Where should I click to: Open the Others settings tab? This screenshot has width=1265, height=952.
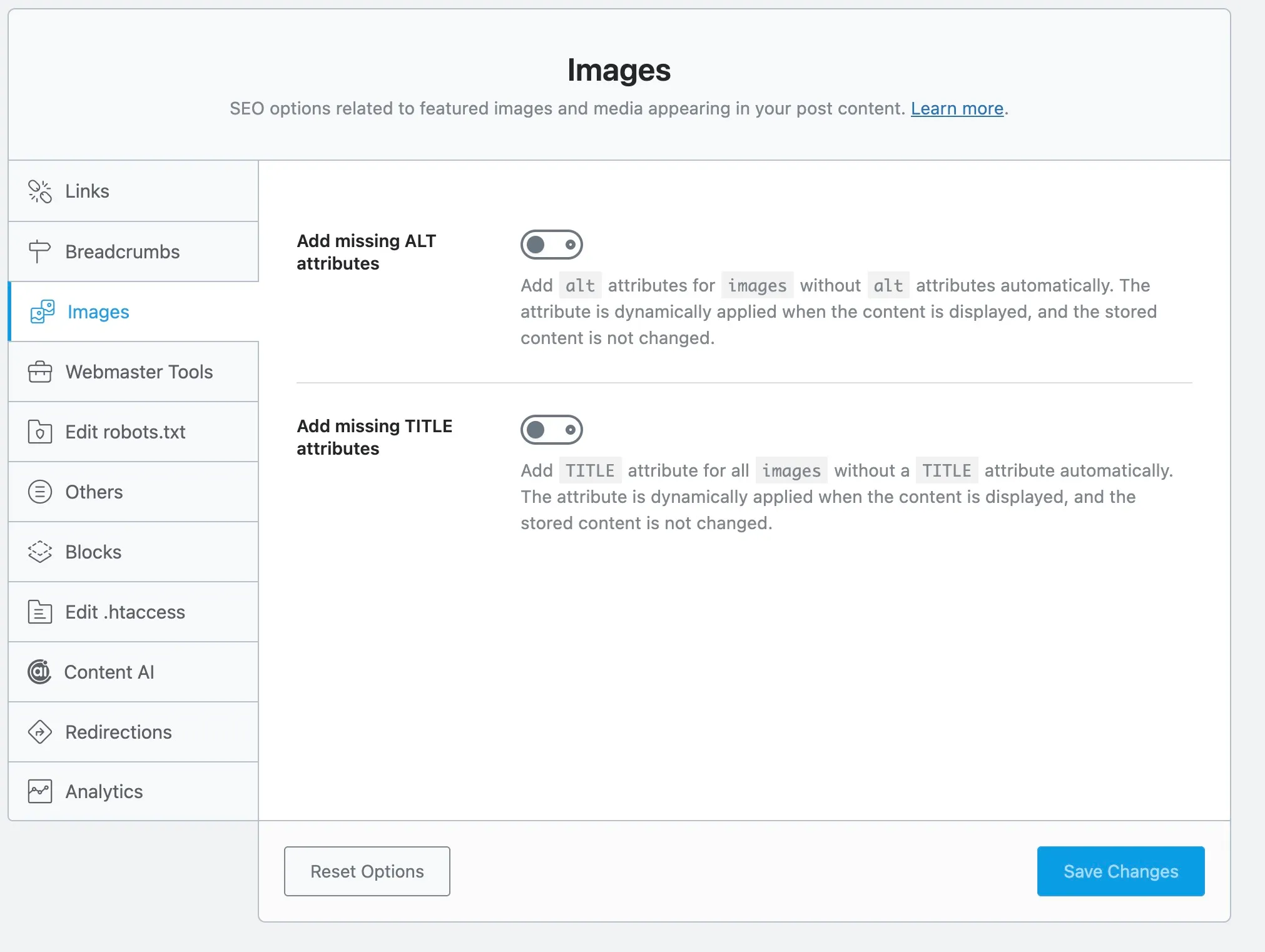coord(94,492)
